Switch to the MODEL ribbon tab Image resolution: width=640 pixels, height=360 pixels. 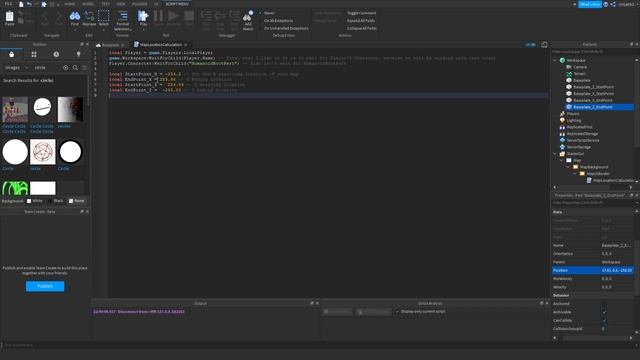pos(88,4)
